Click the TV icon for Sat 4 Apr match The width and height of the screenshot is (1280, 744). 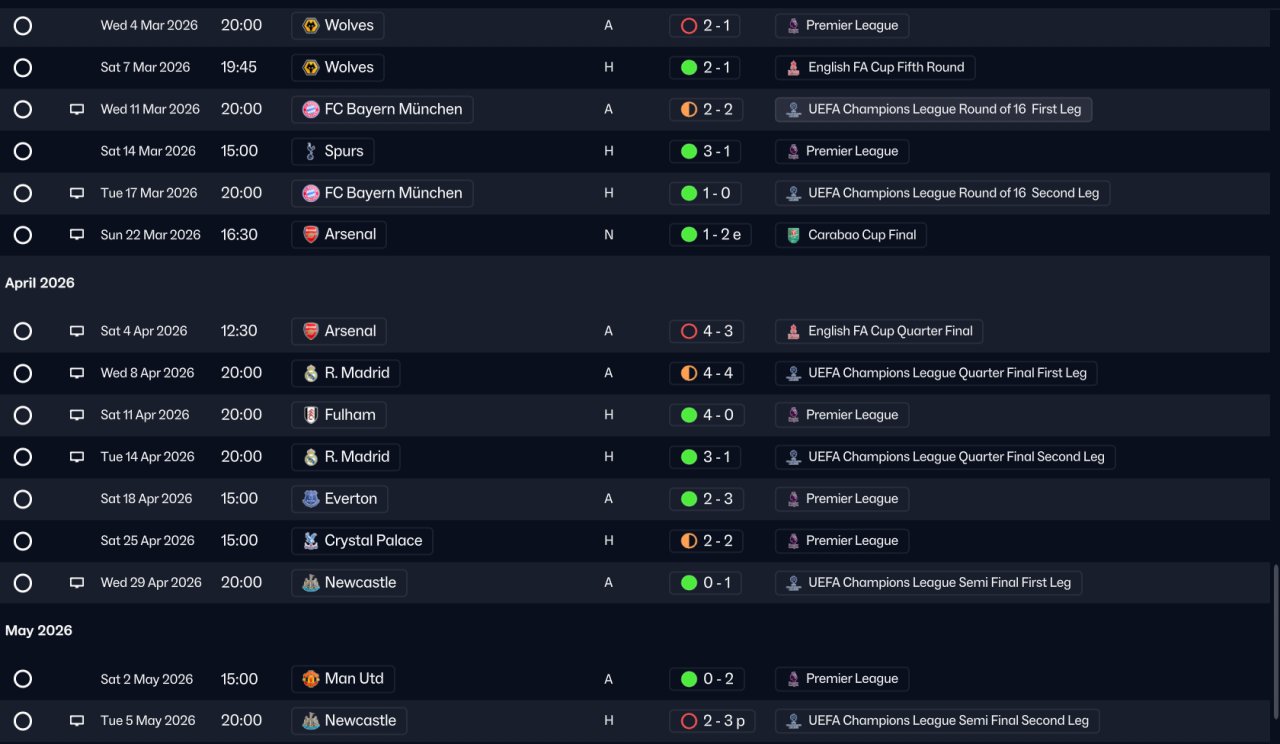pos(77,331)
